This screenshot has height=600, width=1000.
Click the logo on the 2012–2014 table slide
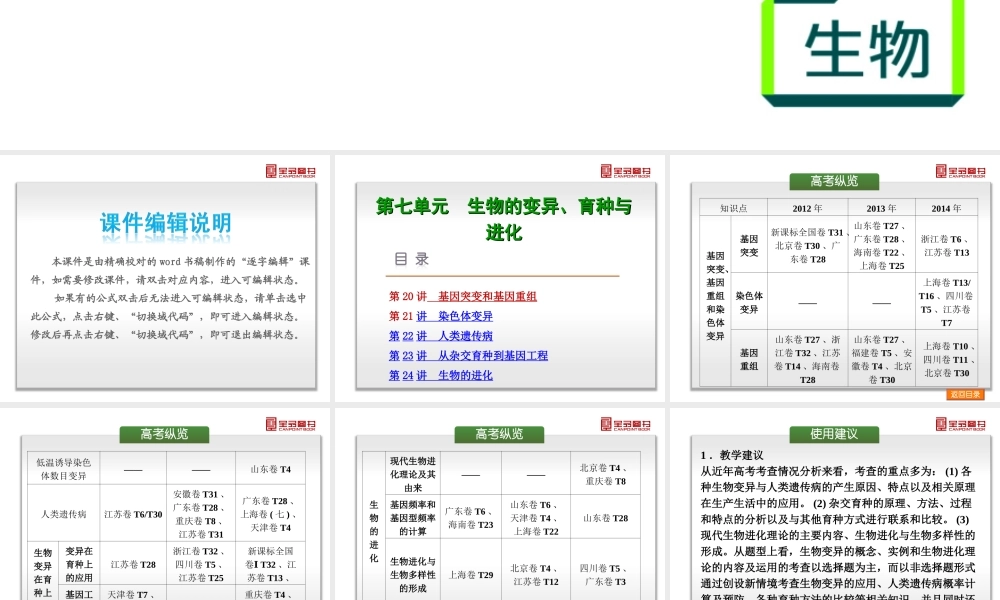pyautogui.click(x=960, y=171)
